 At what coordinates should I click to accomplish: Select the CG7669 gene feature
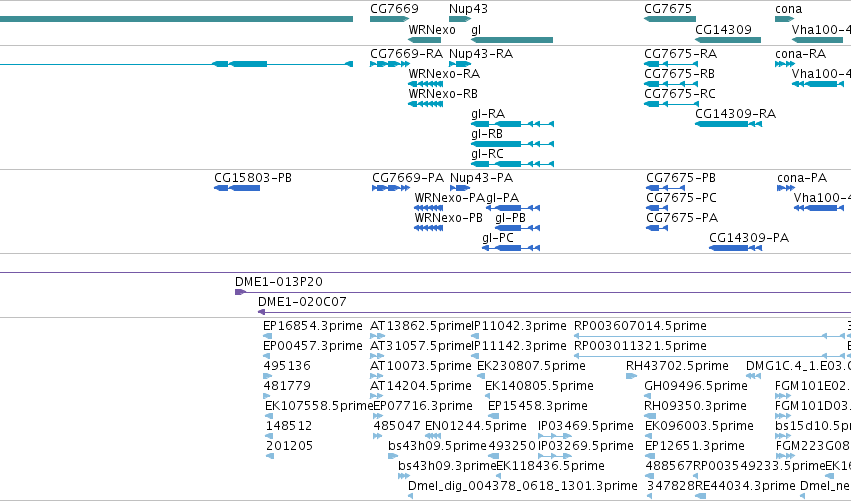pos(389,19)
